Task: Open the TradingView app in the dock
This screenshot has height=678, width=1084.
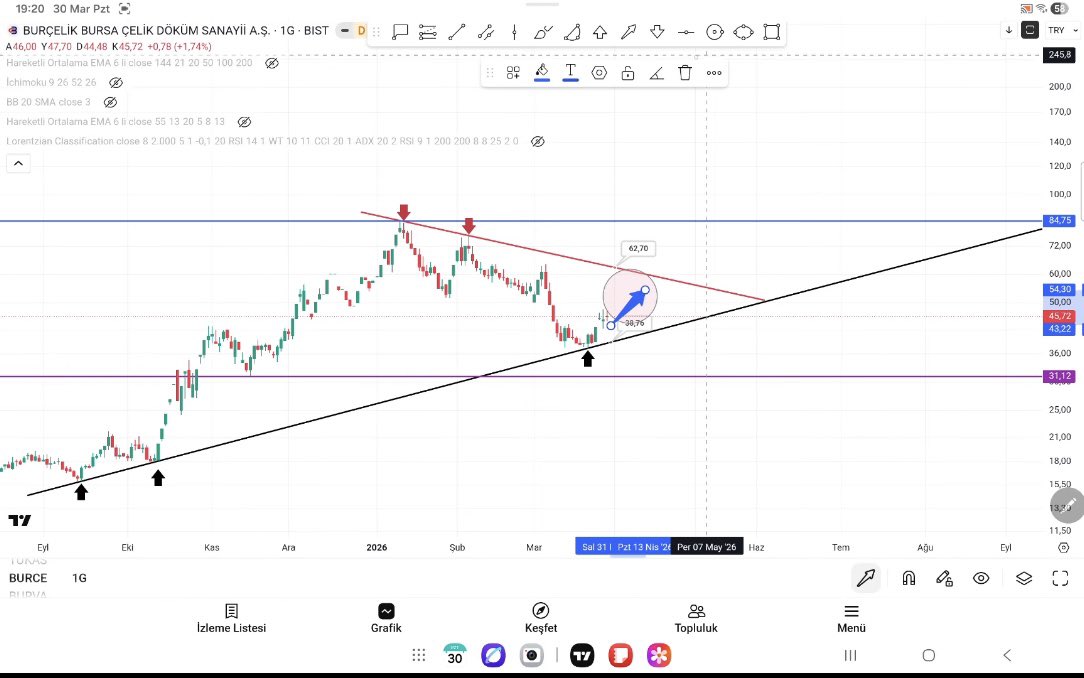Action: coord(582,655)
